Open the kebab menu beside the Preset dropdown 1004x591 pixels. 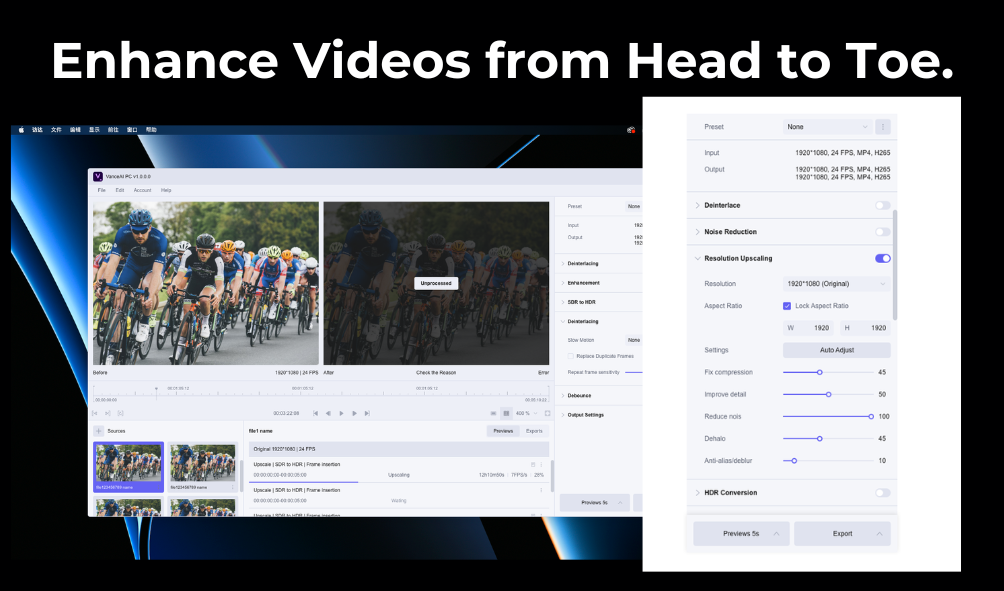point(883,127)
